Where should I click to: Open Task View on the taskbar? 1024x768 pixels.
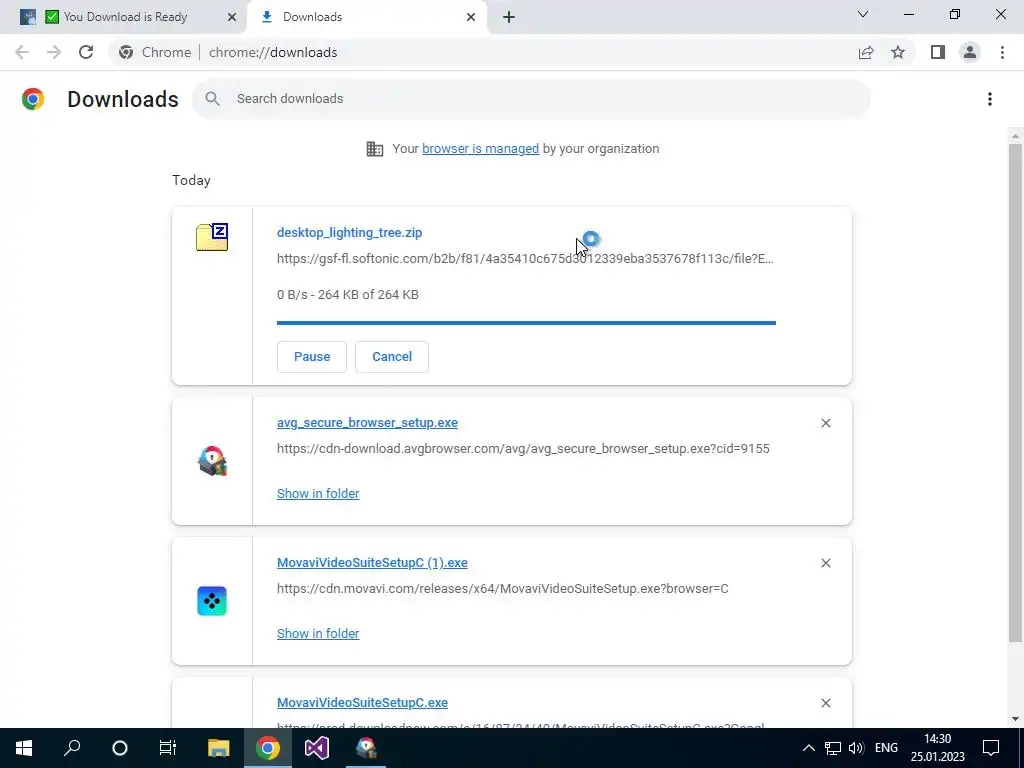tap(168, 748)
